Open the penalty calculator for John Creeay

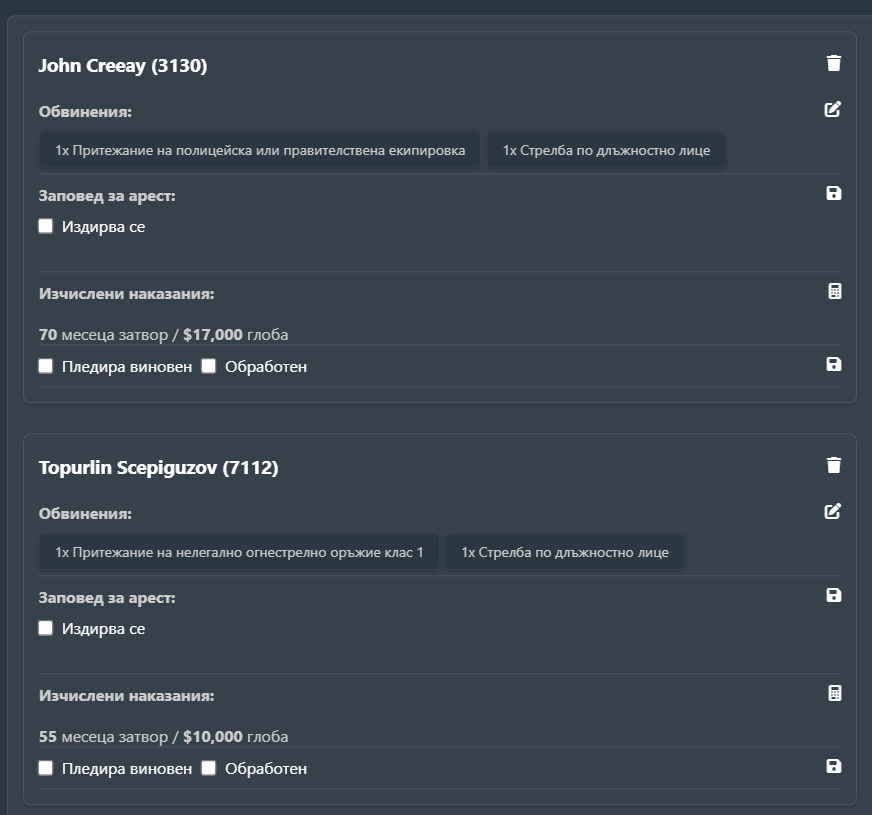(x=835, y=291)
